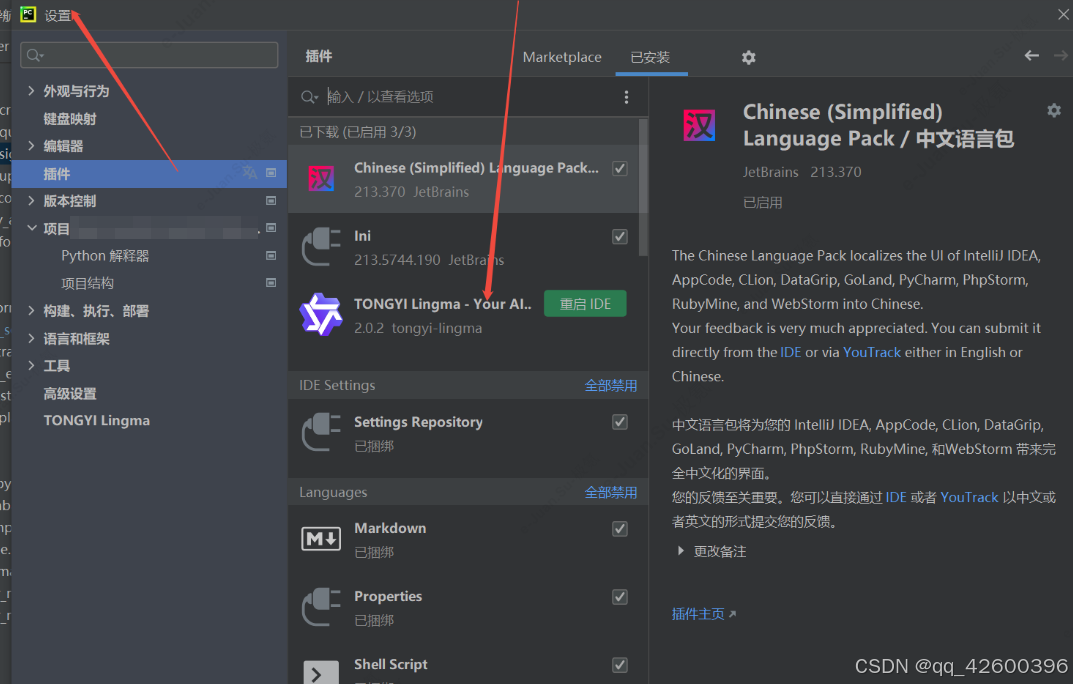This screenshot has width=1073, height=684.
Task: Expand the 编辑器 tree node
Action: point(31,145)
